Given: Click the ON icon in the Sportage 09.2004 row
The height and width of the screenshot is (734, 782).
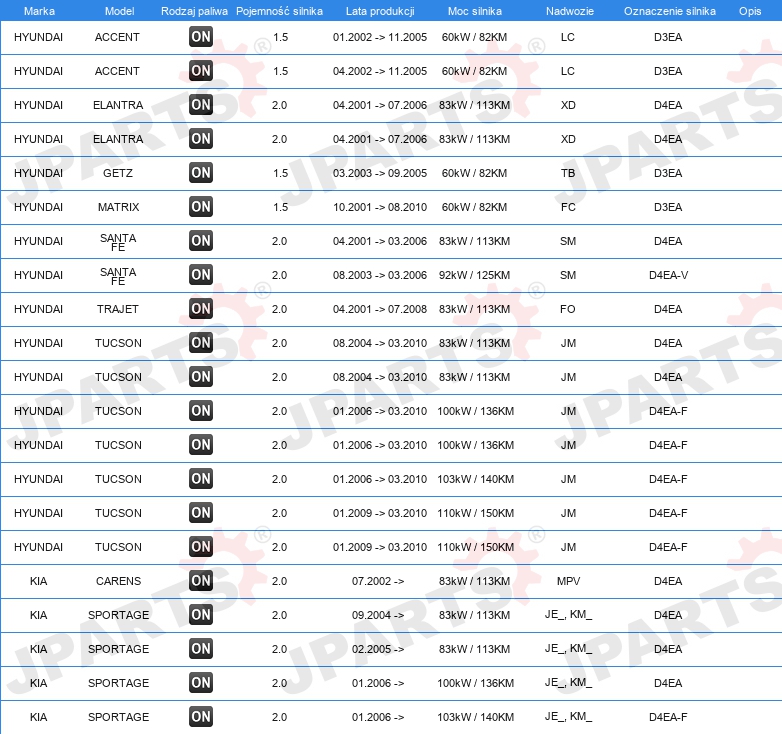Looking at the screenshot, I should (x=201, y=614).
